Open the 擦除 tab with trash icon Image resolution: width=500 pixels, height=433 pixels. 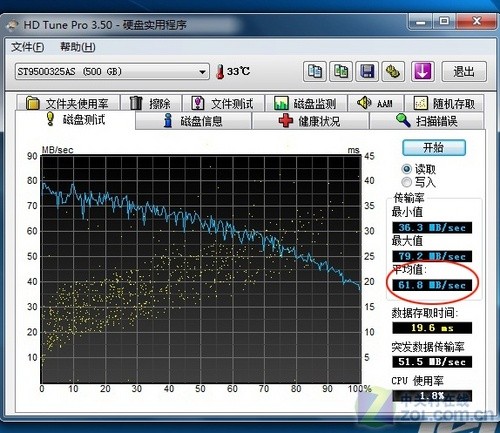(x=151, y=103)
